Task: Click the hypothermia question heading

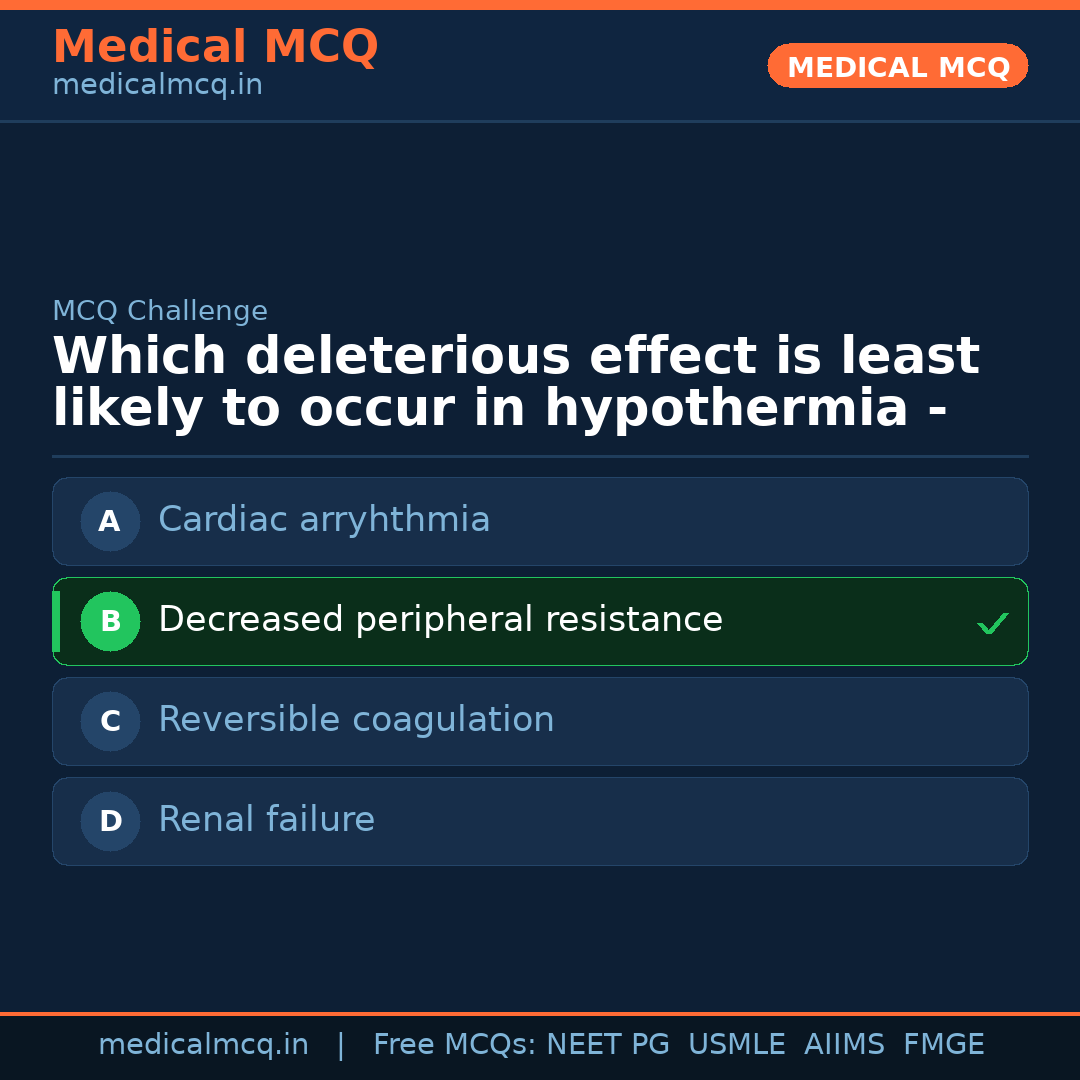Action: click(515, 383)
